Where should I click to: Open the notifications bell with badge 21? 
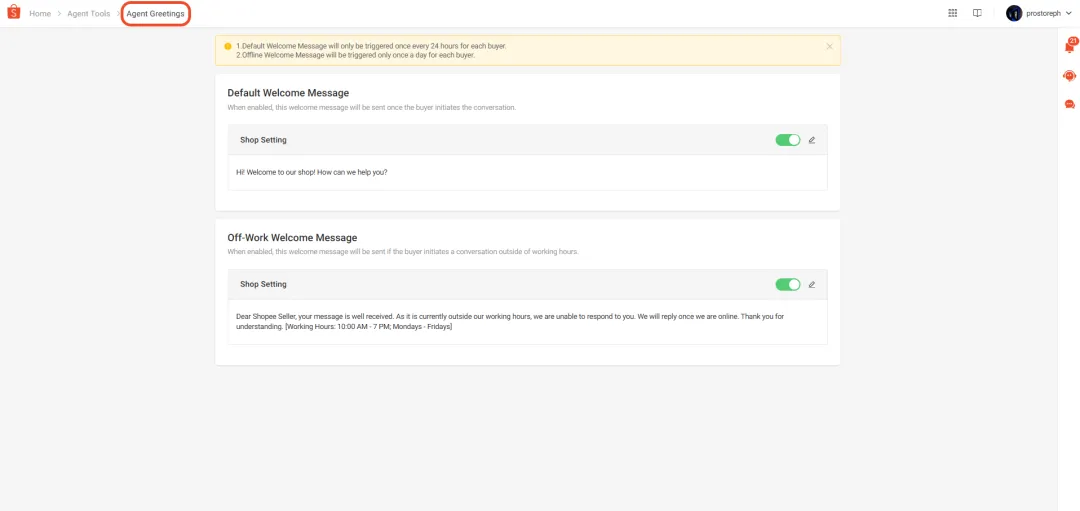(1070, 46)
